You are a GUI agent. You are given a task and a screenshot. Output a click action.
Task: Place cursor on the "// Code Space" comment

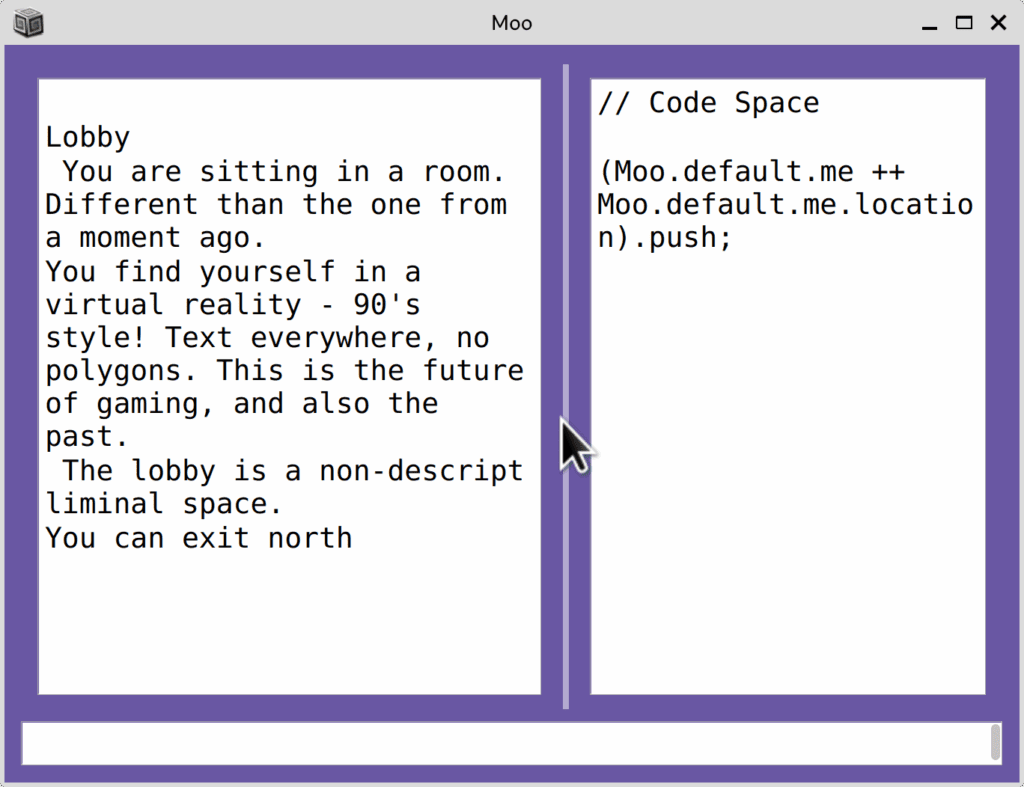[708, 103]
